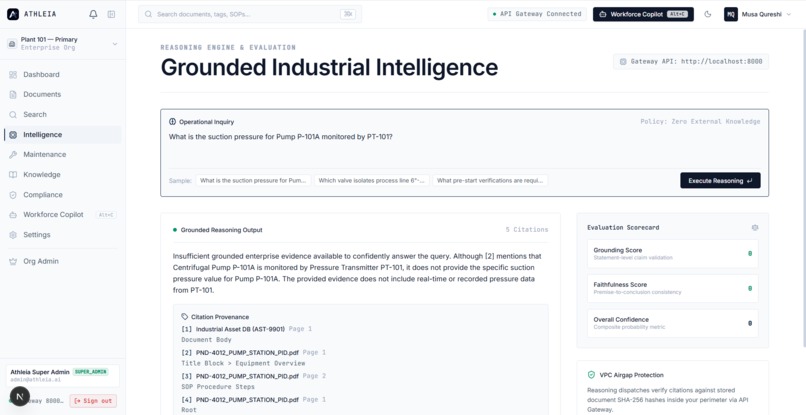
Task: Open the Org Admin page
Action: [x=63, y=261]
